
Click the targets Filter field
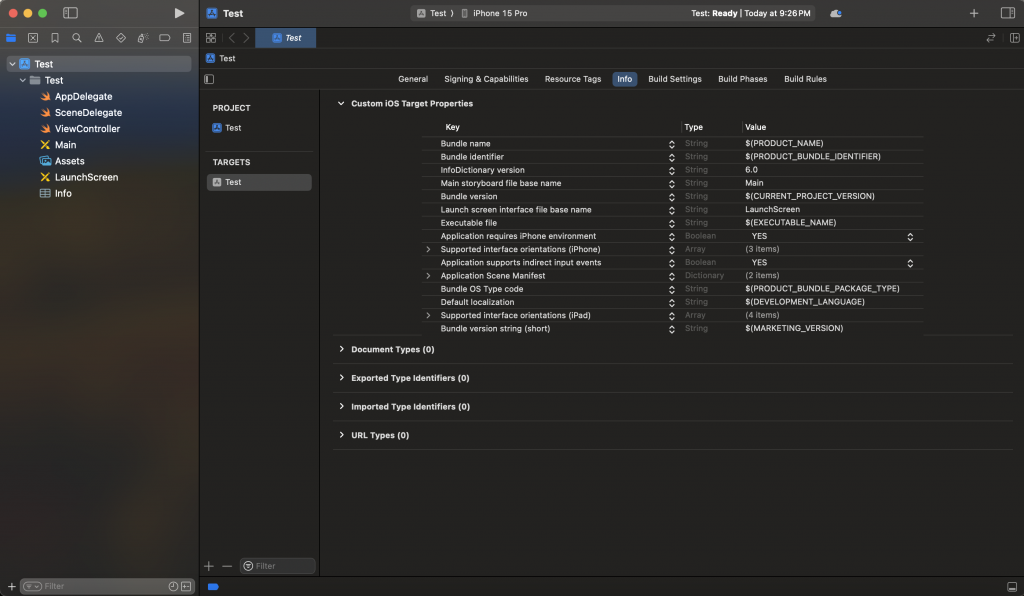[x=278, y=566]
